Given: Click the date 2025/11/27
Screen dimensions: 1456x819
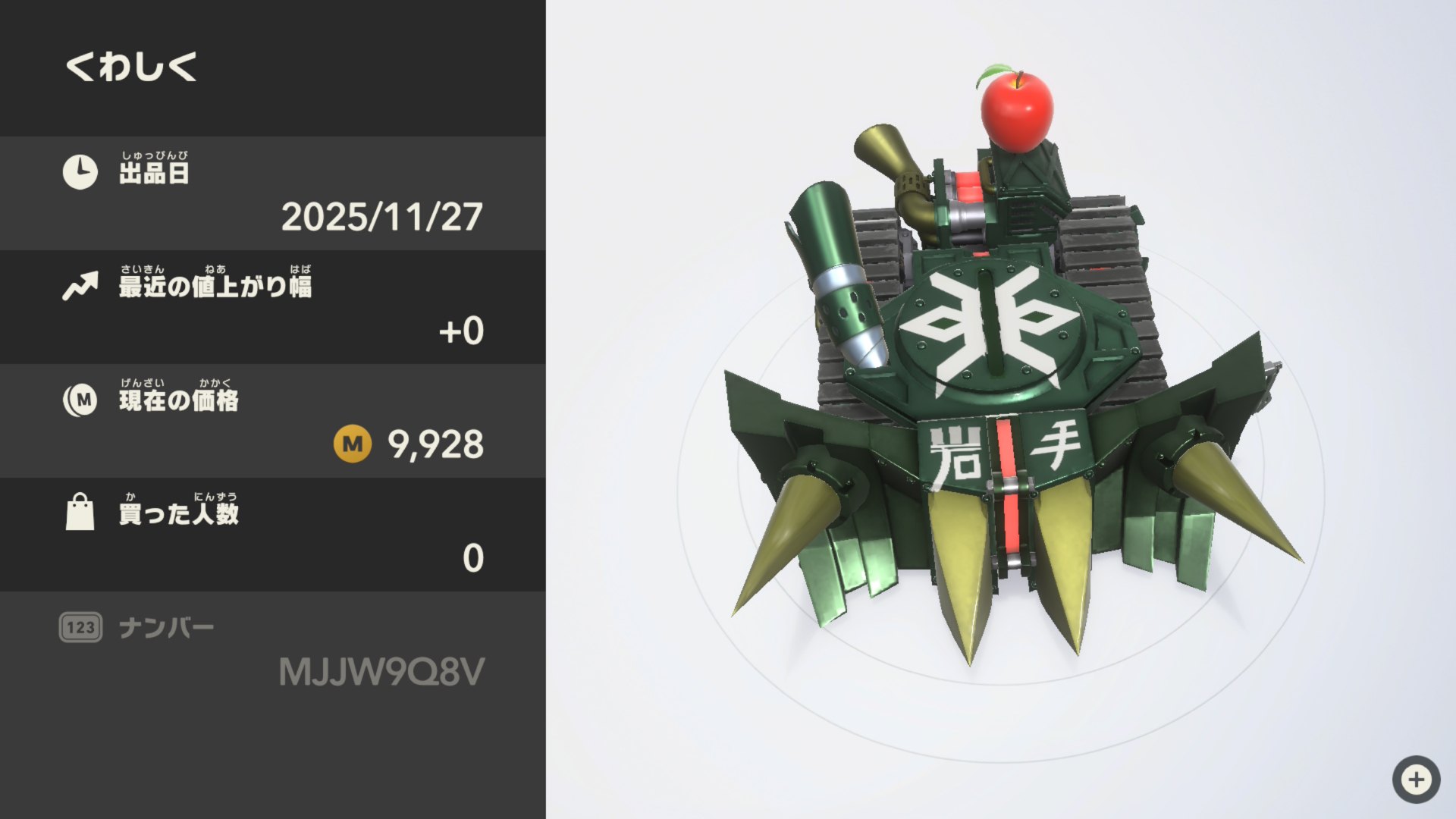Looking at the screenshot, I should pyautogui.click(x=382, y=217).
